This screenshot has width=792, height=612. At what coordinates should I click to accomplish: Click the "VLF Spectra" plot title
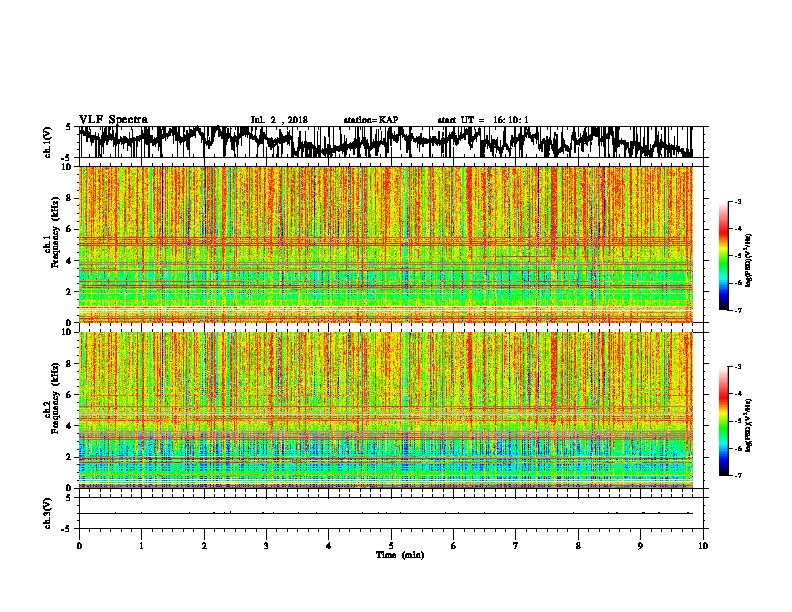click(x=113, y=119)
